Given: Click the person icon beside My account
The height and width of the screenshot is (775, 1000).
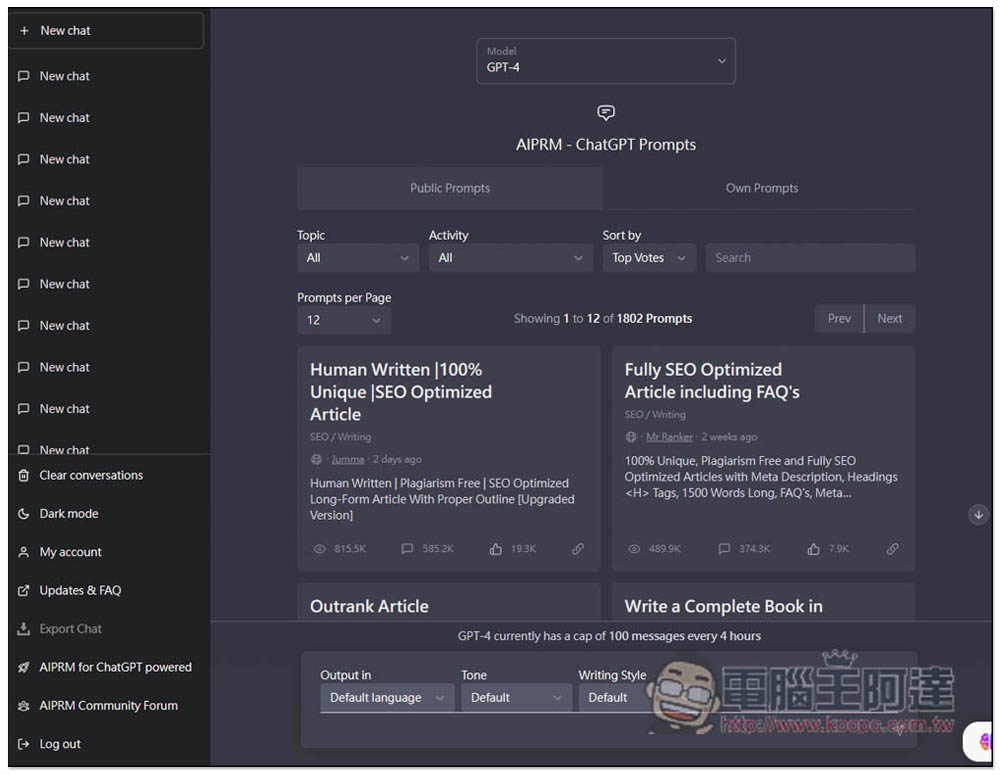Looking at the screenshot, I should pyautogui.click(x=24, y=552).
